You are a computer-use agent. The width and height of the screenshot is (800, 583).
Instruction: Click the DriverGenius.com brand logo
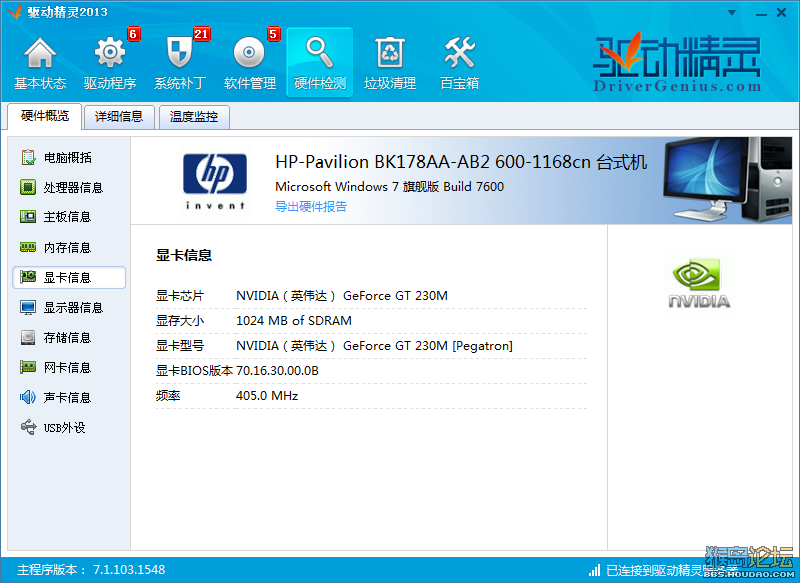678,63
